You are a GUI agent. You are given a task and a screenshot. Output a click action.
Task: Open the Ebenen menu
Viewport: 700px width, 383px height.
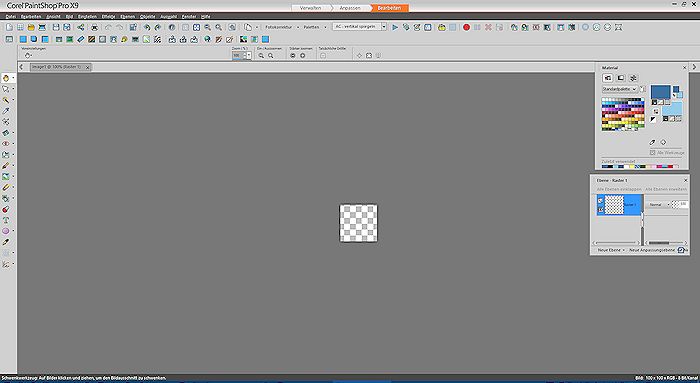tap(127, 17)
